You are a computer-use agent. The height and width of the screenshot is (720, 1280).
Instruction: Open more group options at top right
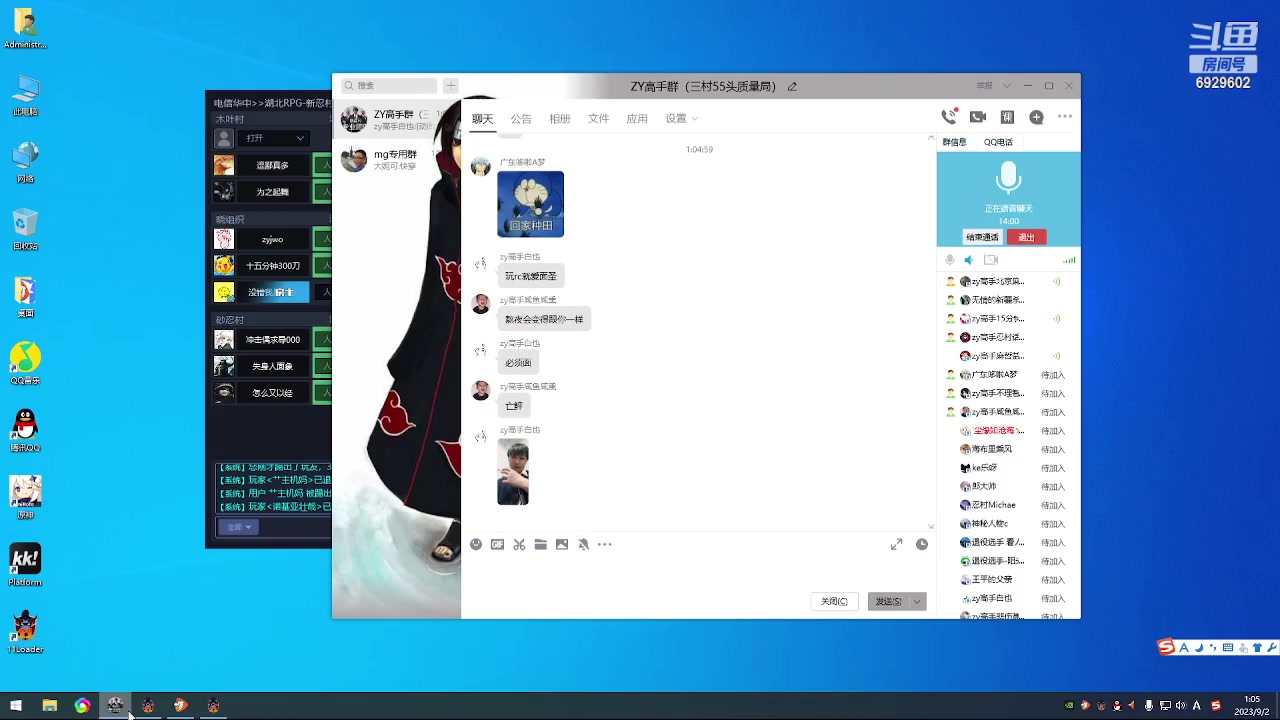[x=1064, y=117]
